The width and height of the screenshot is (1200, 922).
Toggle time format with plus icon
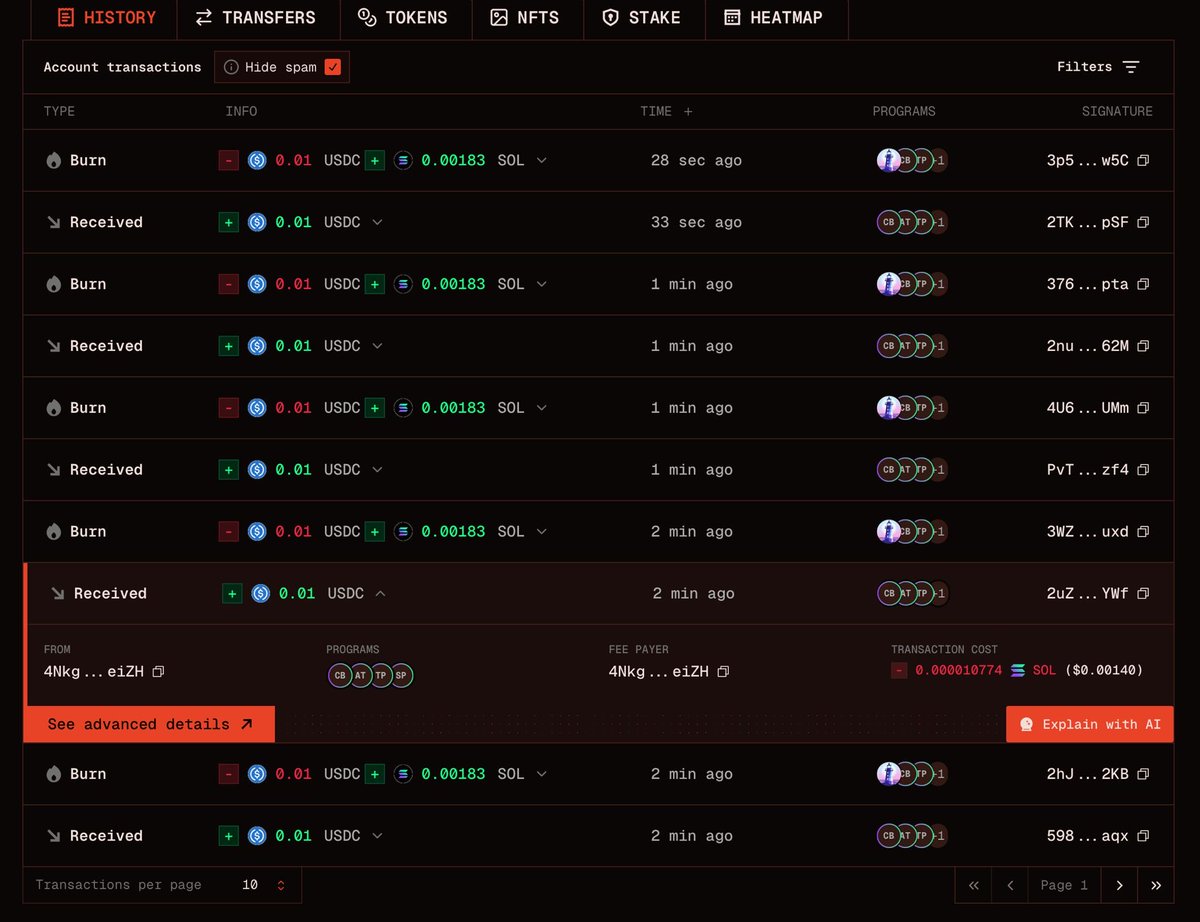click(x=688, y=111)
